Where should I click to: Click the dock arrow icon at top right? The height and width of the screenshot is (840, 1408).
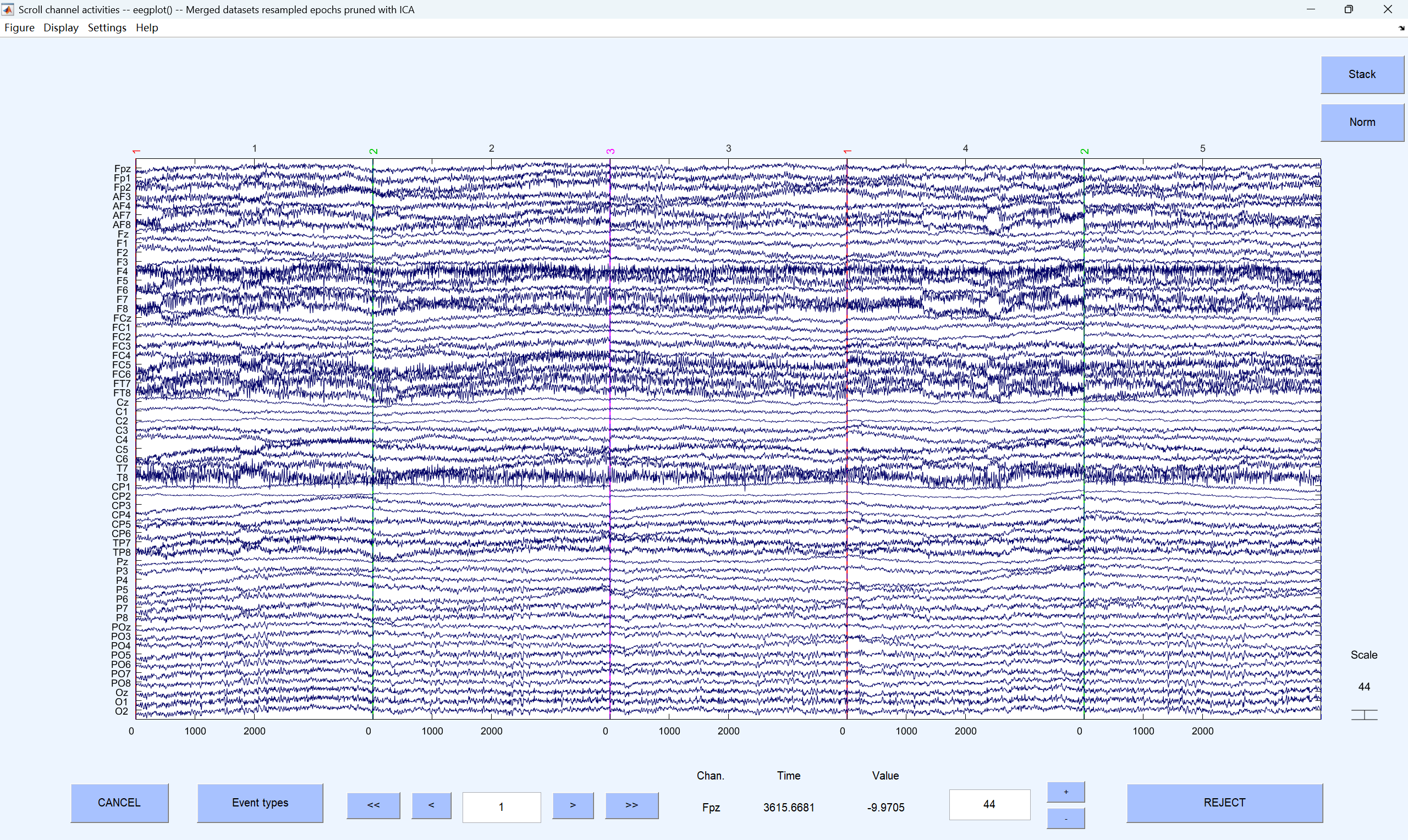(x=1401, y=27)
